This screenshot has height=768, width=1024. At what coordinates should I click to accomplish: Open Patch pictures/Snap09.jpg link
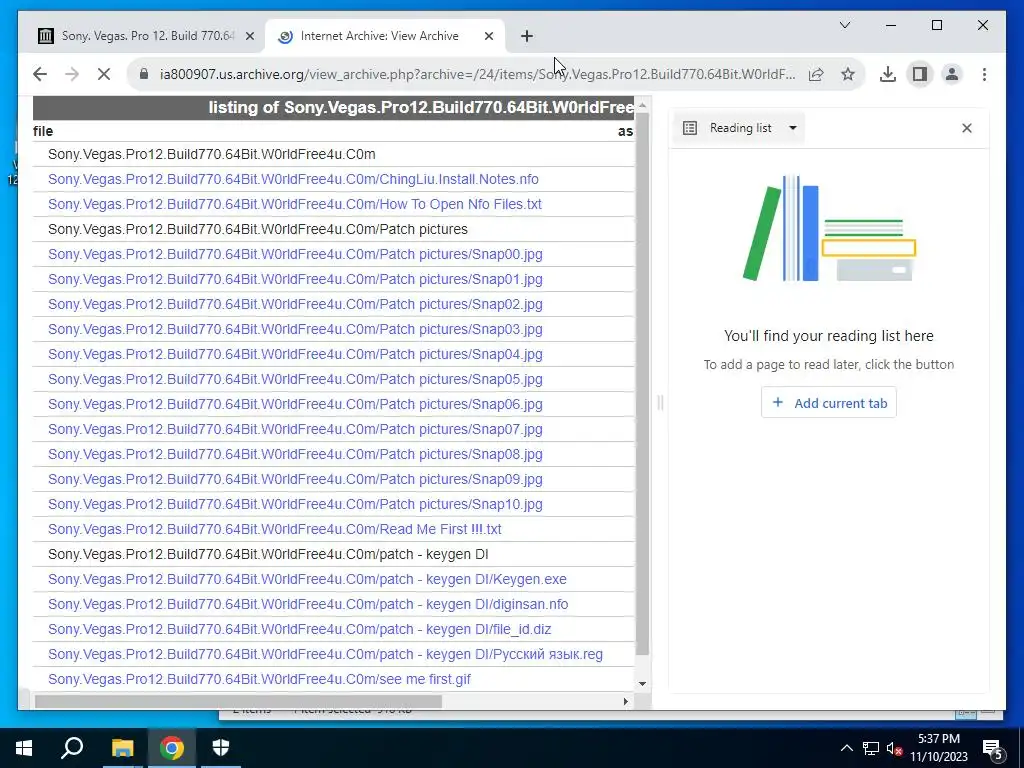click(295, 479)
